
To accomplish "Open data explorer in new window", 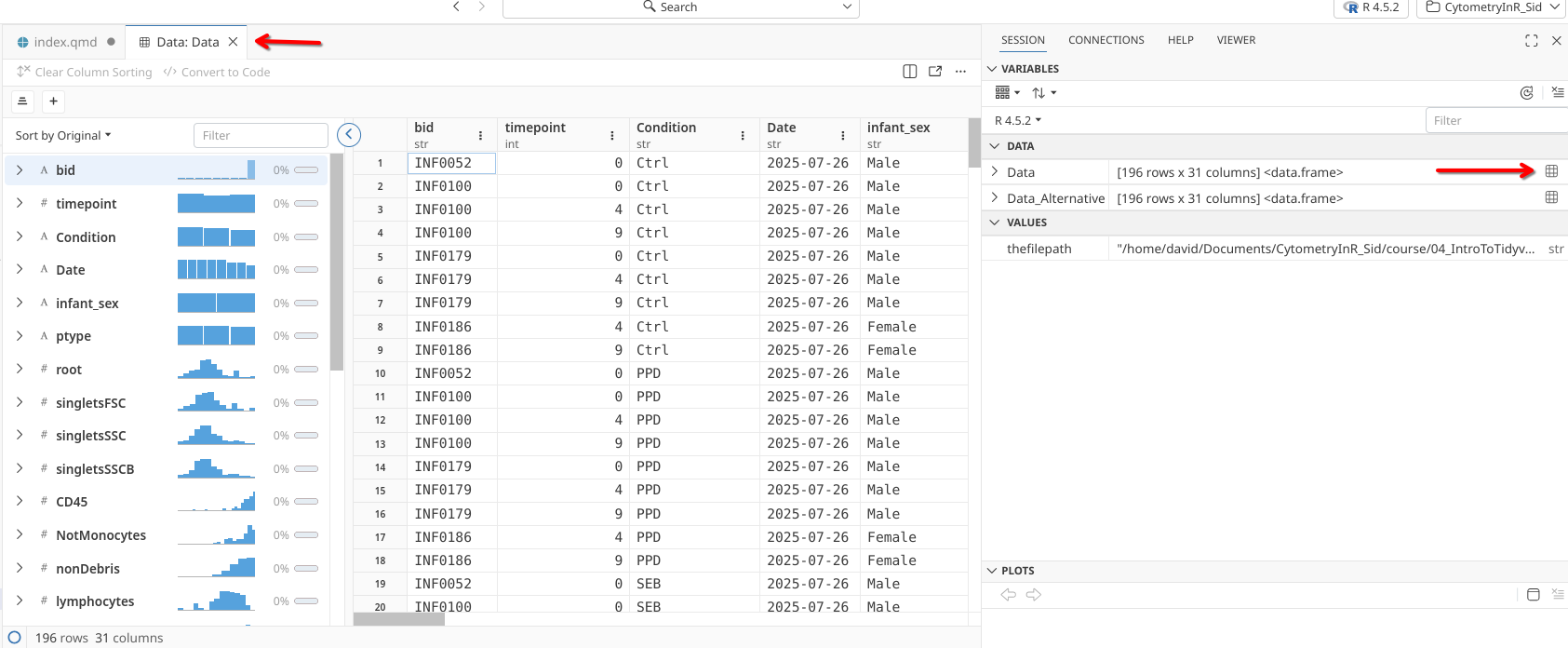I will (x=935, y=72).
